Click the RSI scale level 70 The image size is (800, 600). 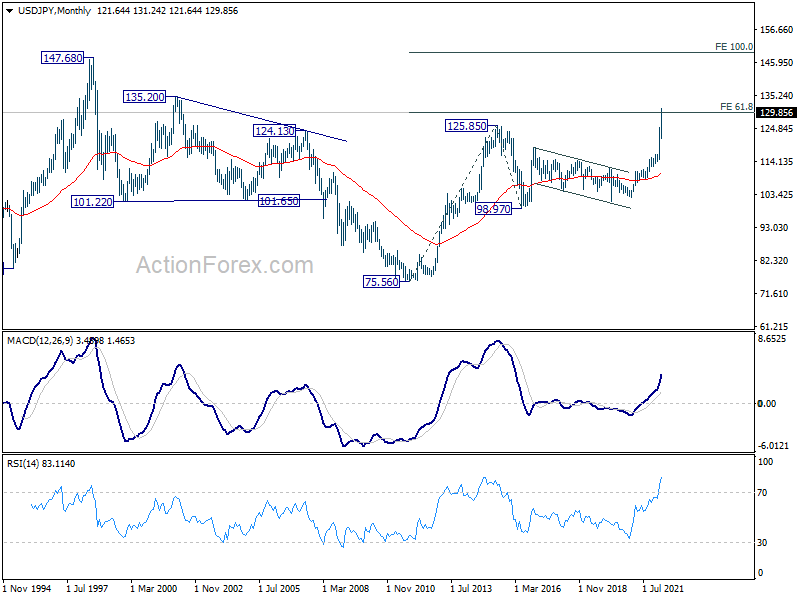tap(762, 493)
